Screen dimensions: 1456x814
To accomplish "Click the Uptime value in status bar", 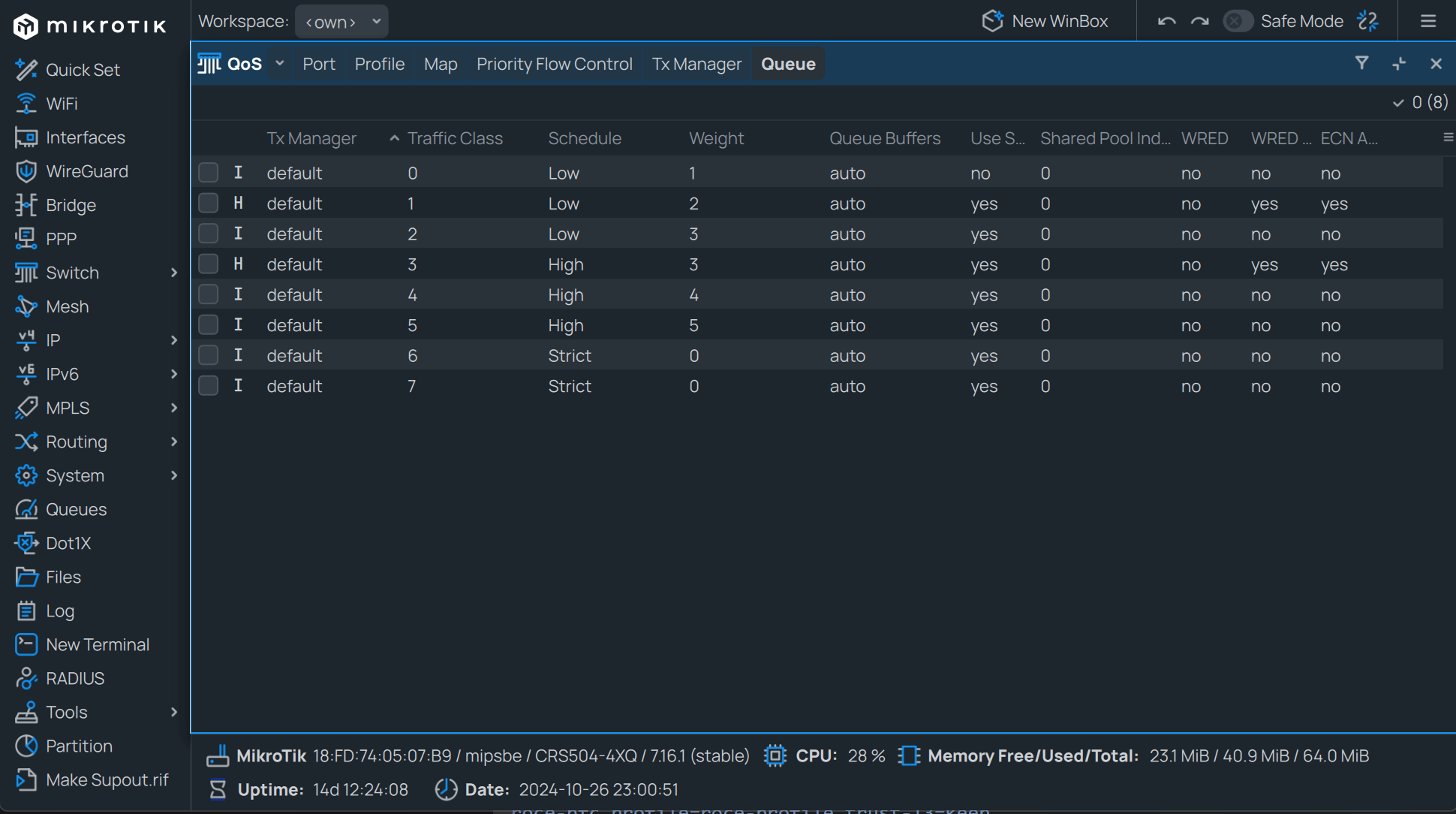I will point(360,790).
